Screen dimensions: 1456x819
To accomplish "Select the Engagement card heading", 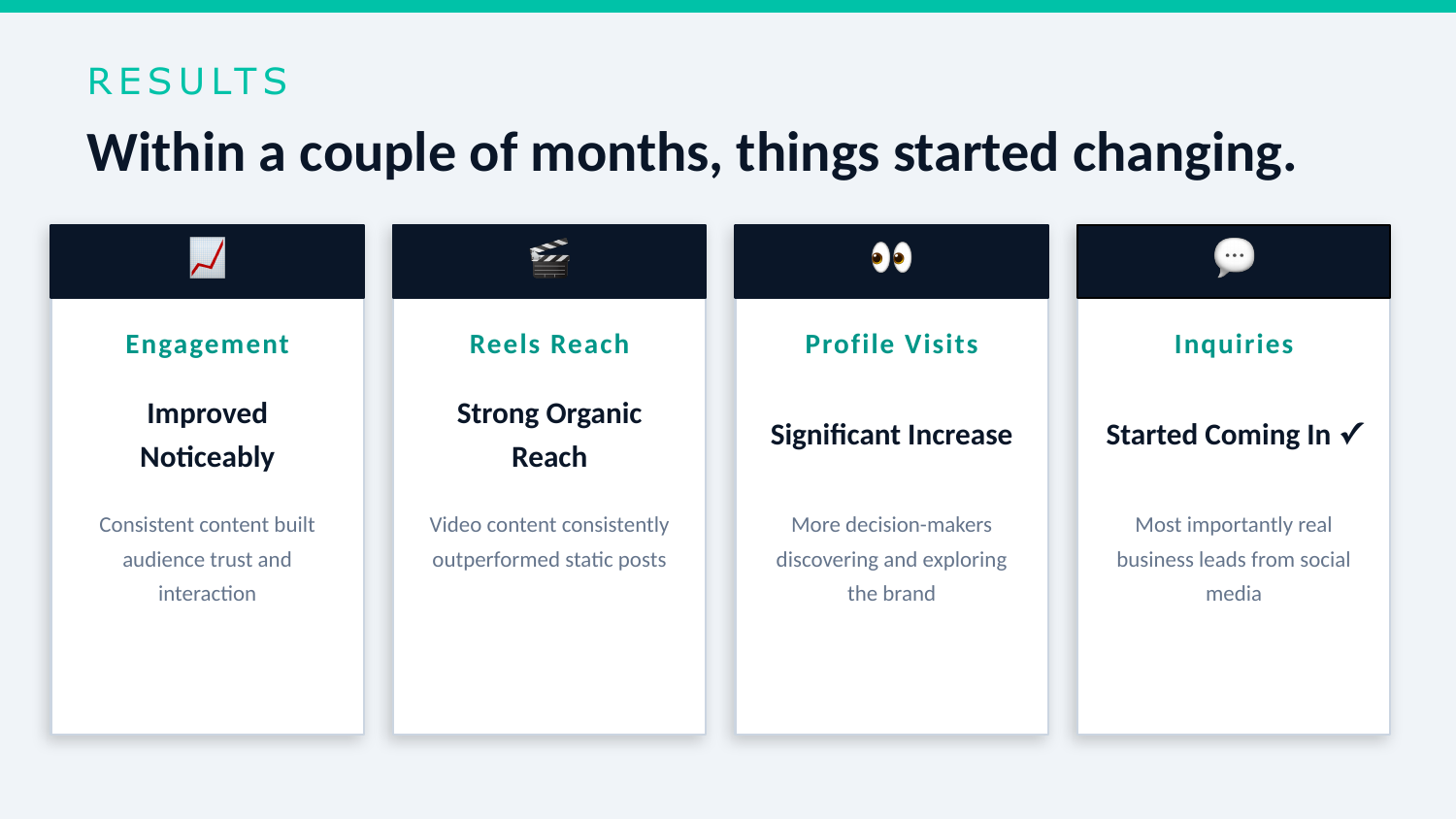I will pos(207,344).
